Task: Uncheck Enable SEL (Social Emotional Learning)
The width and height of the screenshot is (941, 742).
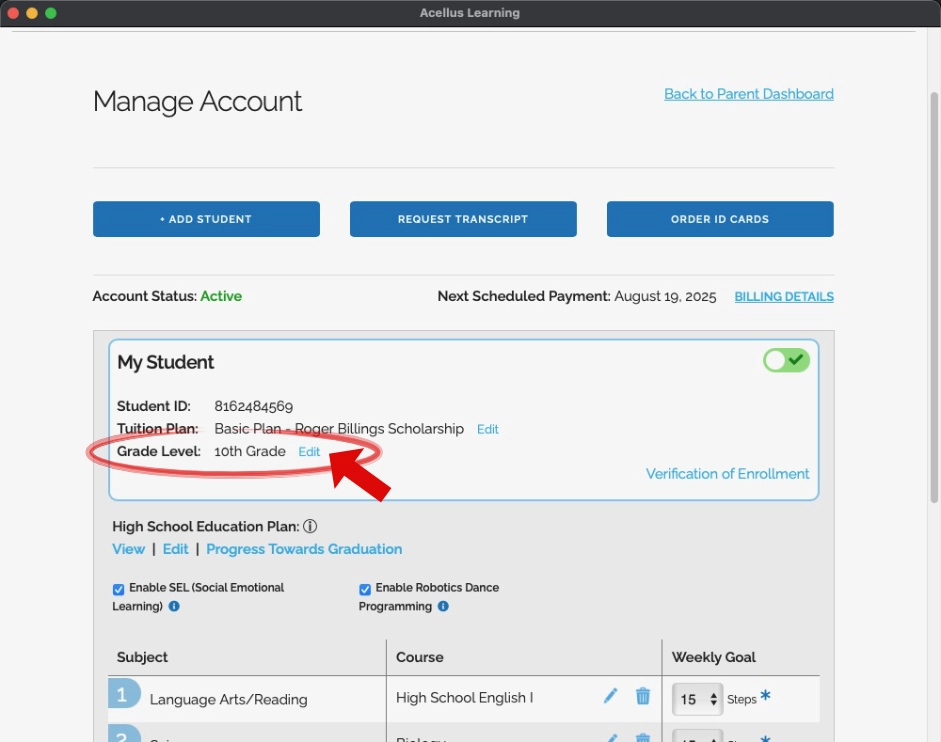Action: pos(119,589)
